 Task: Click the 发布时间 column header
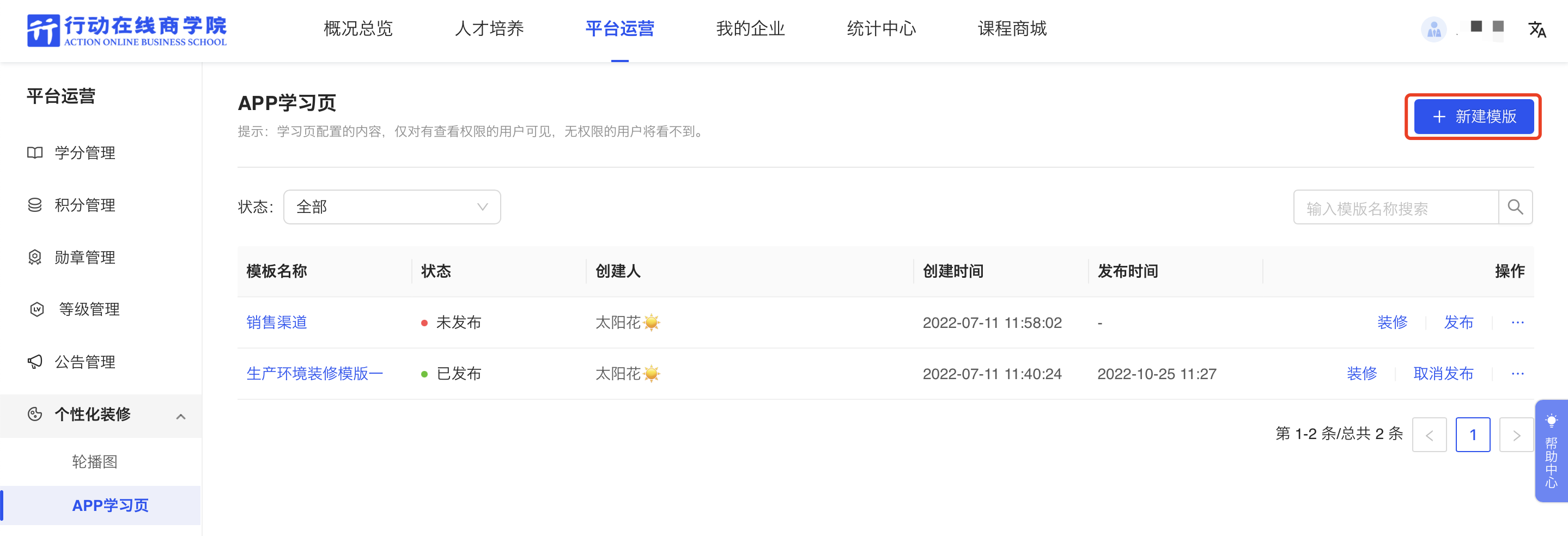click(x=1127, y=271)
